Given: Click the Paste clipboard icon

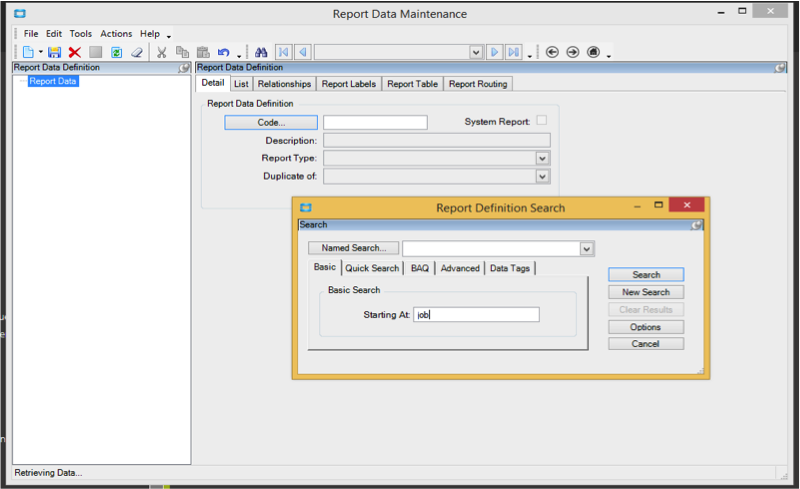Looking at the screenshot, I should (203, 52).
